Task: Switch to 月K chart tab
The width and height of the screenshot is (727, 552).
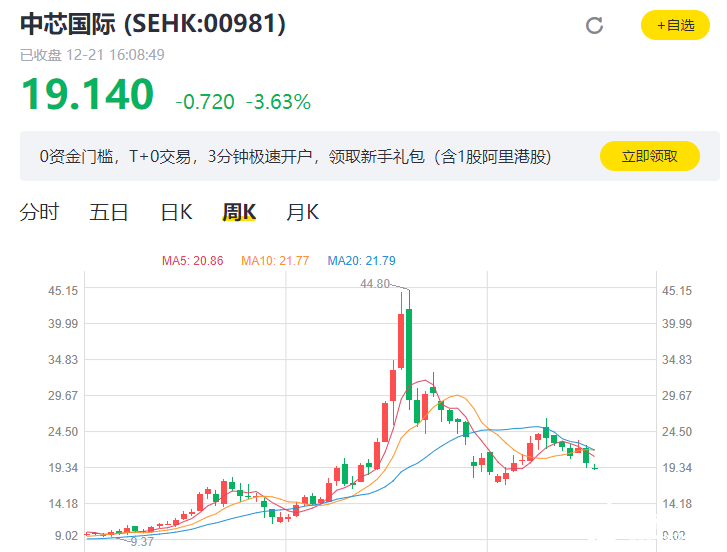Action: [x=303, y=212]
